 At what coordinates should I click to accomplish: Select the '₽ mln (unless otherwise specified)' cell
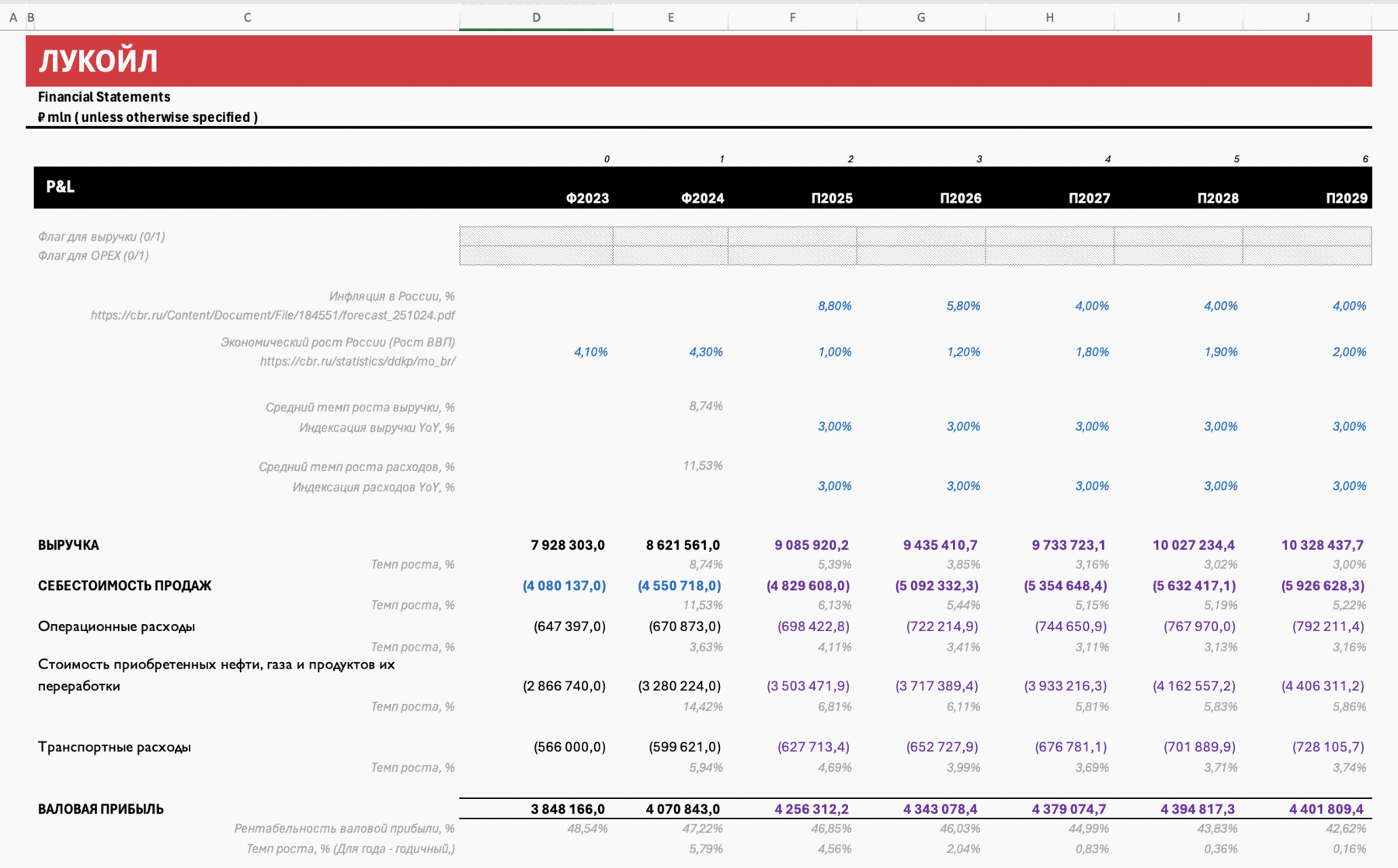coord(148,117)
